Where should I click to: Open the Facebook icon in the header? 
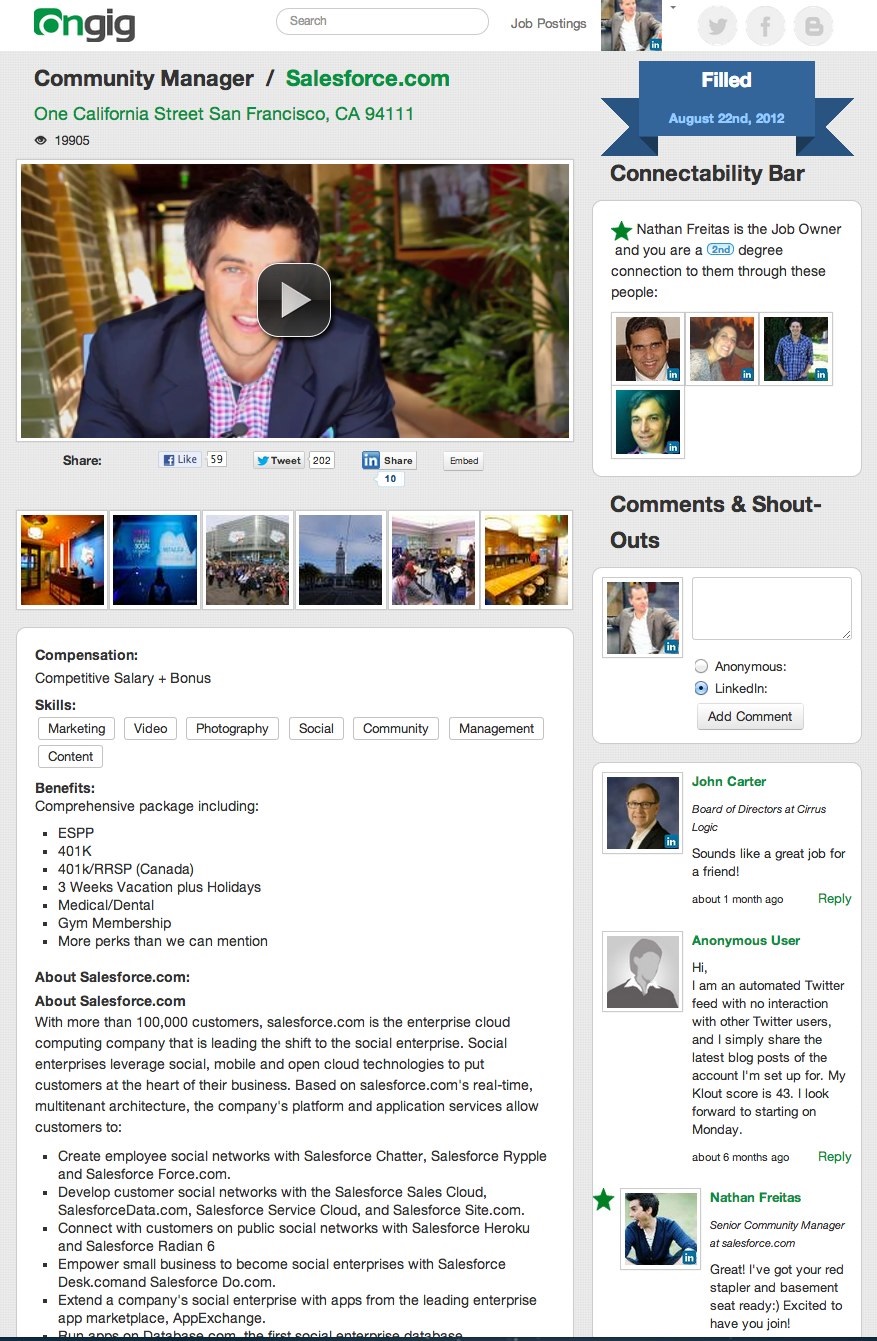(765, 26)
